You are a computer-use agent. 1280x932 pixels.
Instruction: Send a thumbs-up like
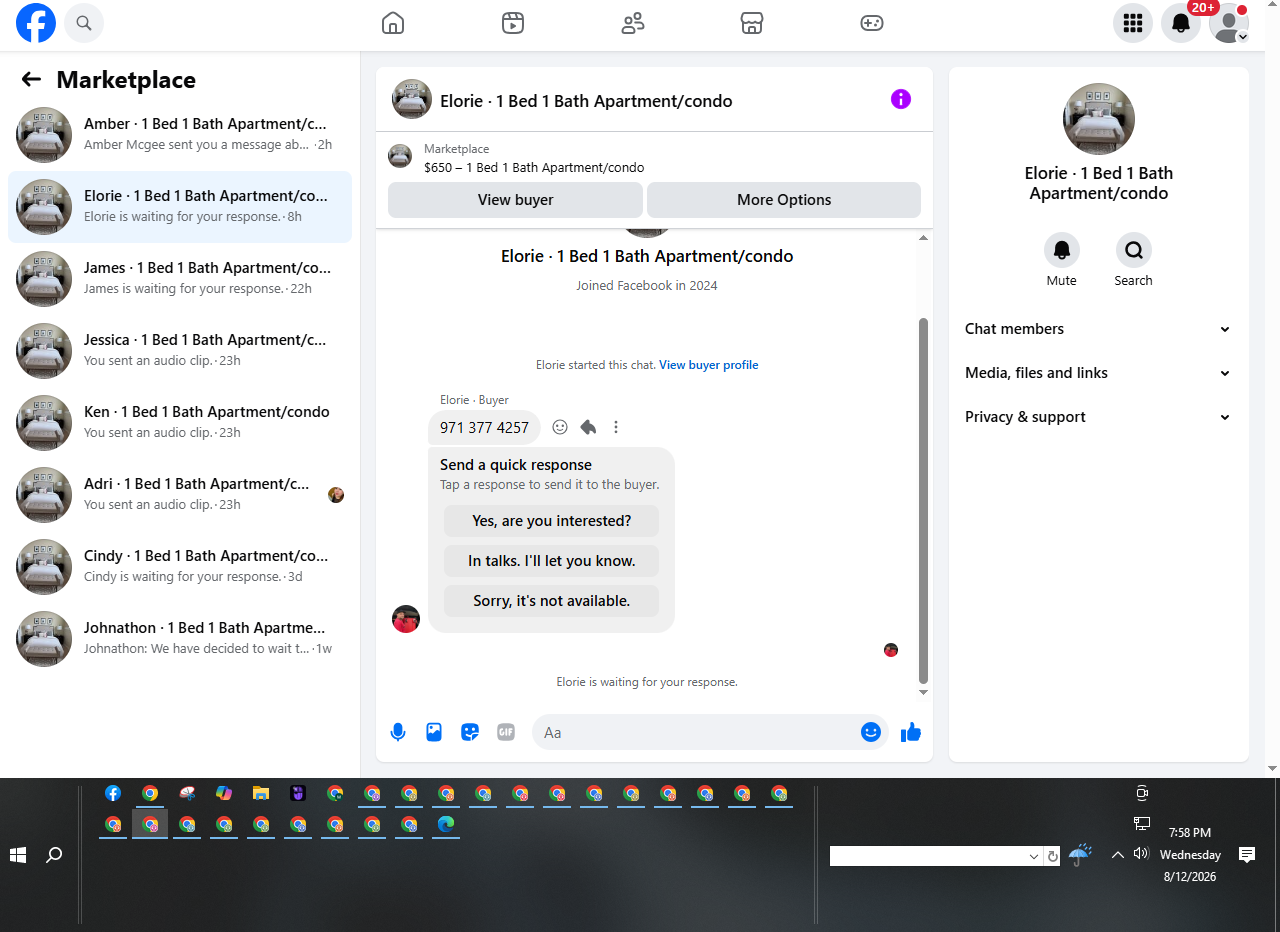tap(911, 732)
